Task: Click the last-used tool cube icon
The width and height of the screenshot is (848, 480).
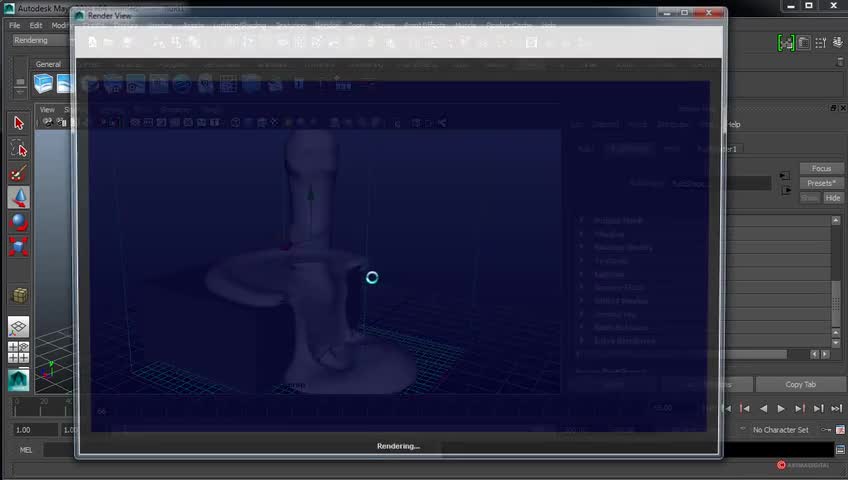Action: [19, 295]
